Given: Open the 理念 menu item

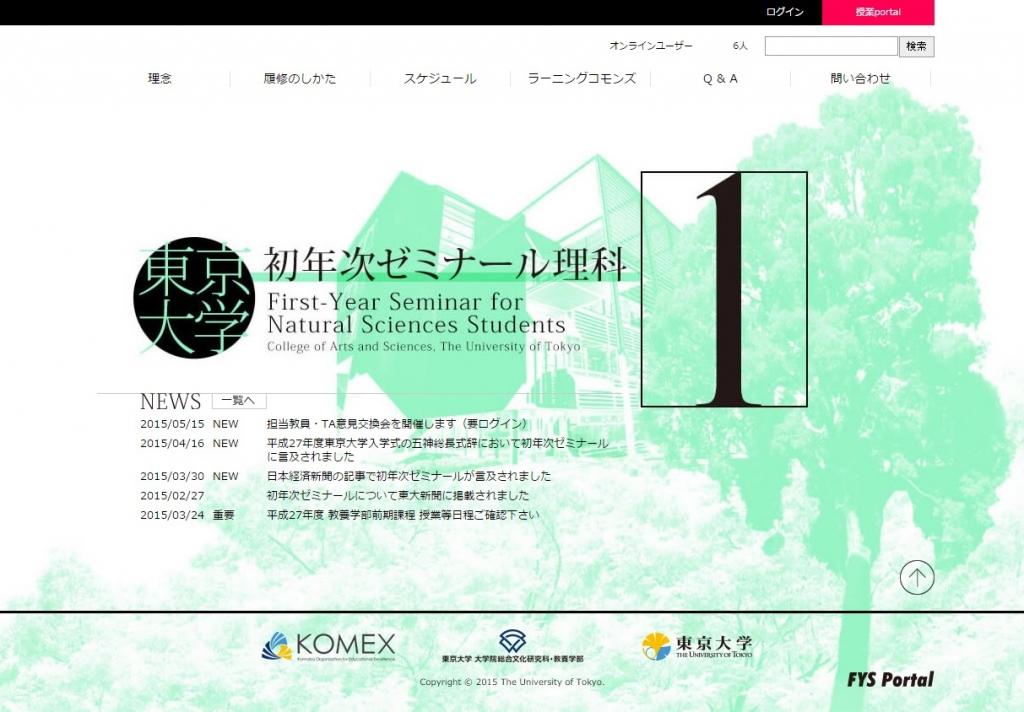Looking at the screenshot, I should pos(160,79).
